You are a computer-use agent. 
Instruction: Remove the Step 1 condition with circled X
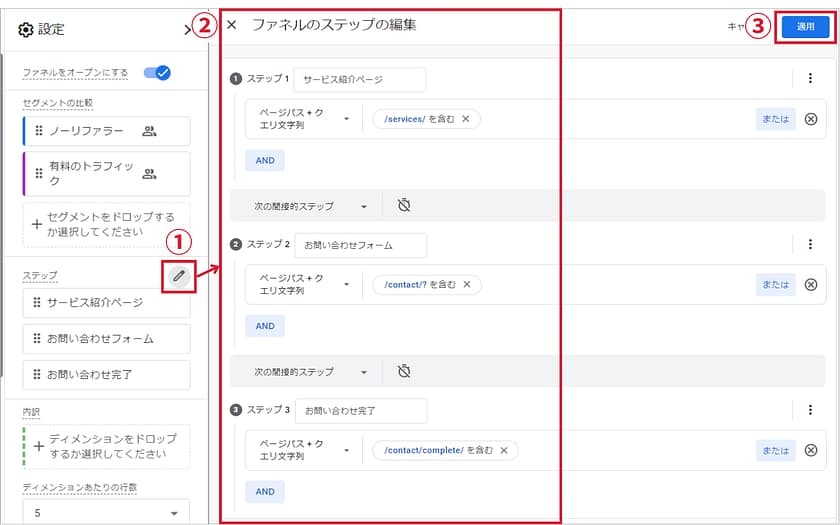[x=810, y=119]
